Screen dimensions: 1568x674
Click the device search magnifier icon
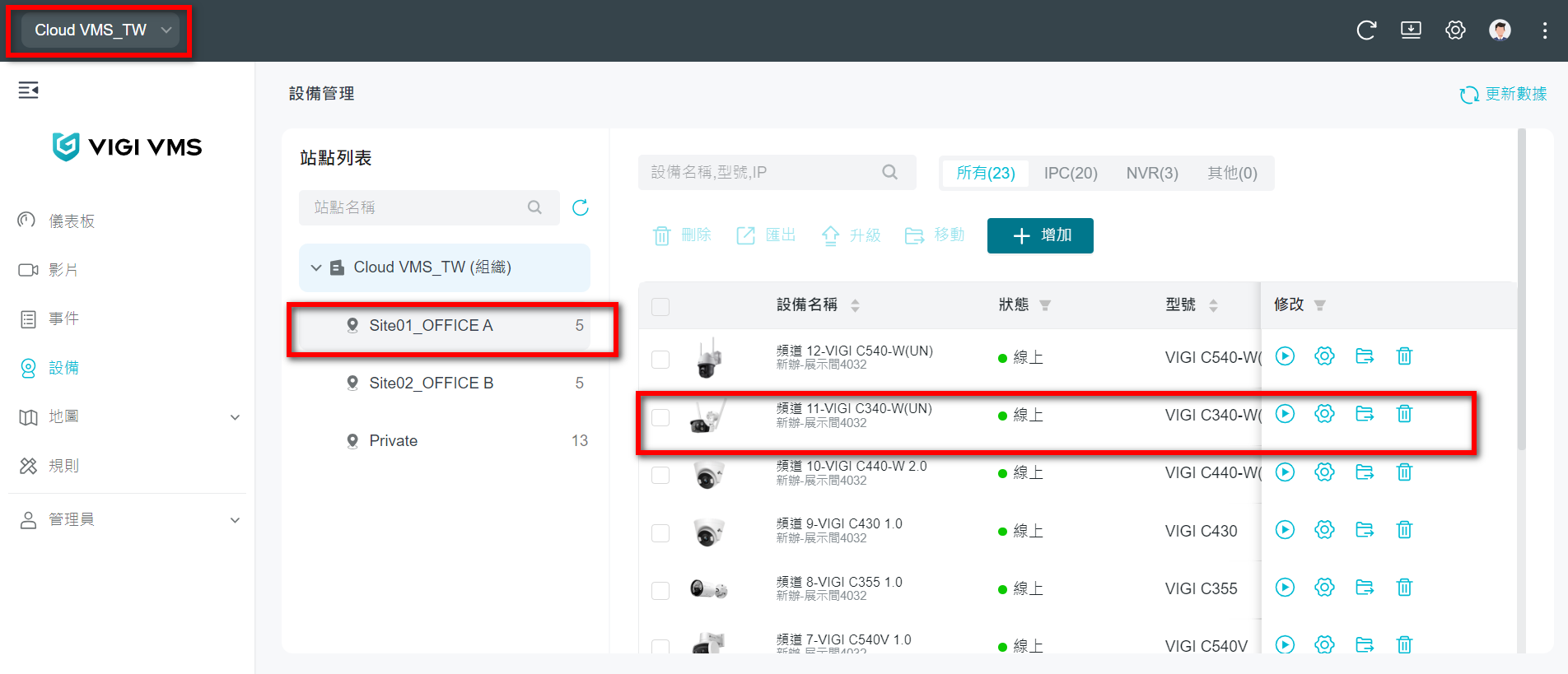[889, 172]
